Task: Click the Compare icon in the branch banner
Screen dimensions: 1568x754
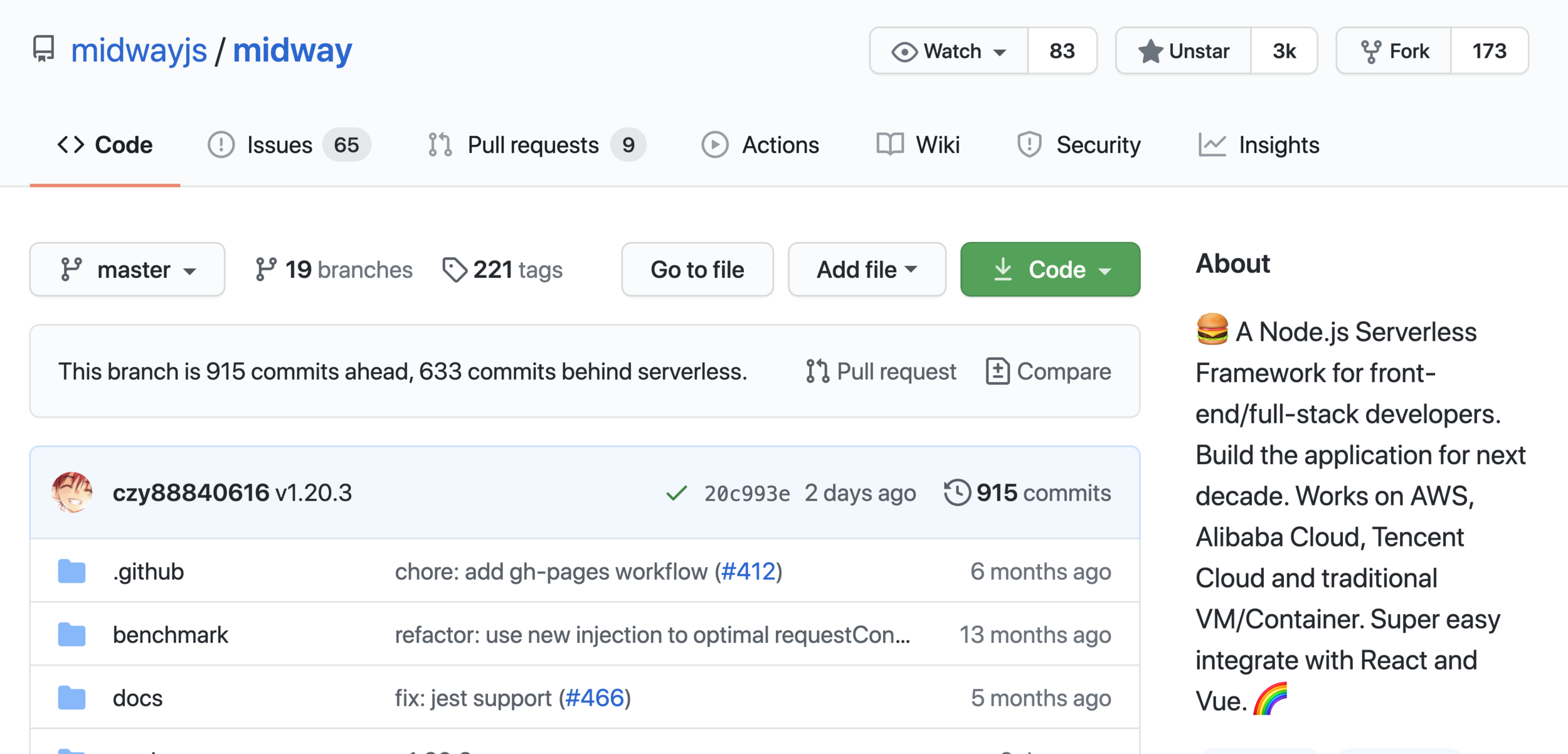Action: coord(997,371)
